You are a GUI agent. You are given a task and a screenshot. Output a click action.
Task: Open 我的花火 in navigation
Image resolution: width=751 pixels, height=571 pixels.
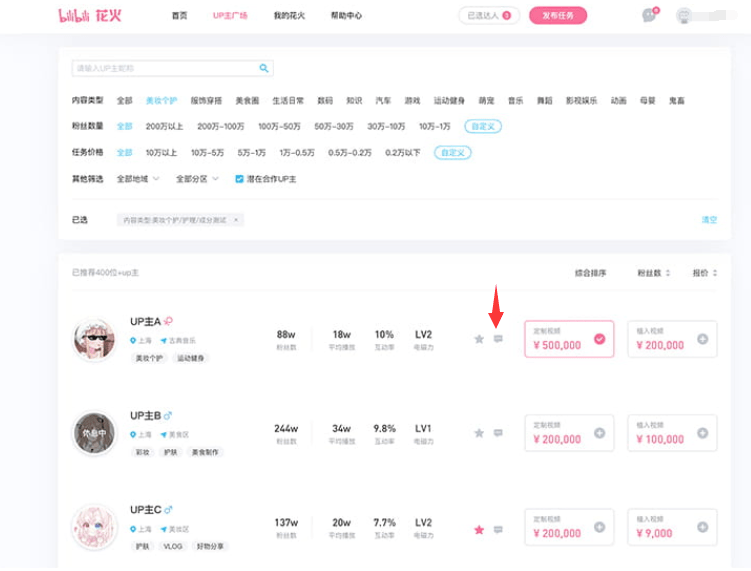289,16
